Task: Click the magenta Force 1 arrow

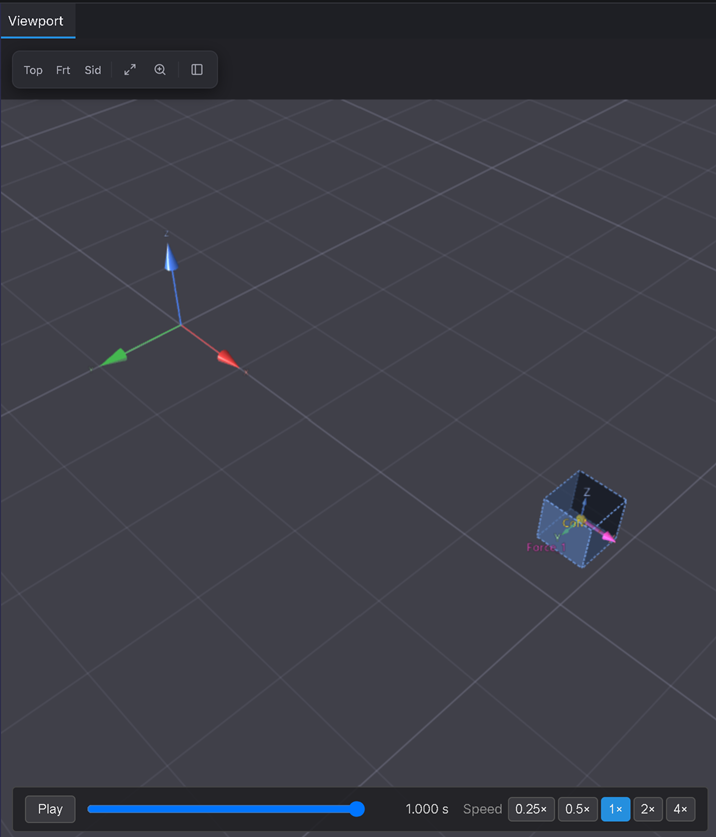Action: (x=601, y=532)
